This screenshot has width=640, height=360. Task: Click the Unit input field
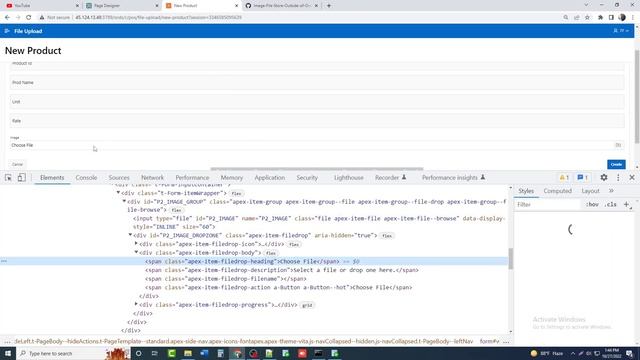pos(317,102)
